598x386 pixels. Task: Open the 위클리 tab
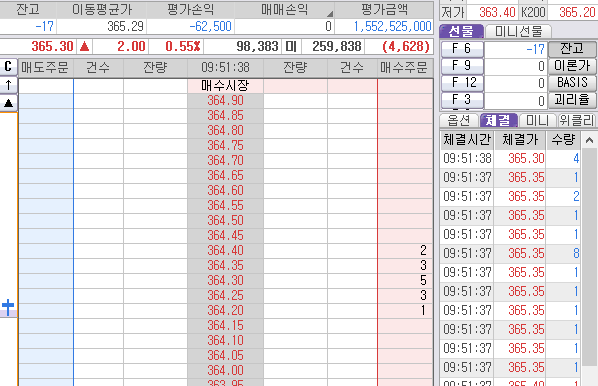(576, 121)
